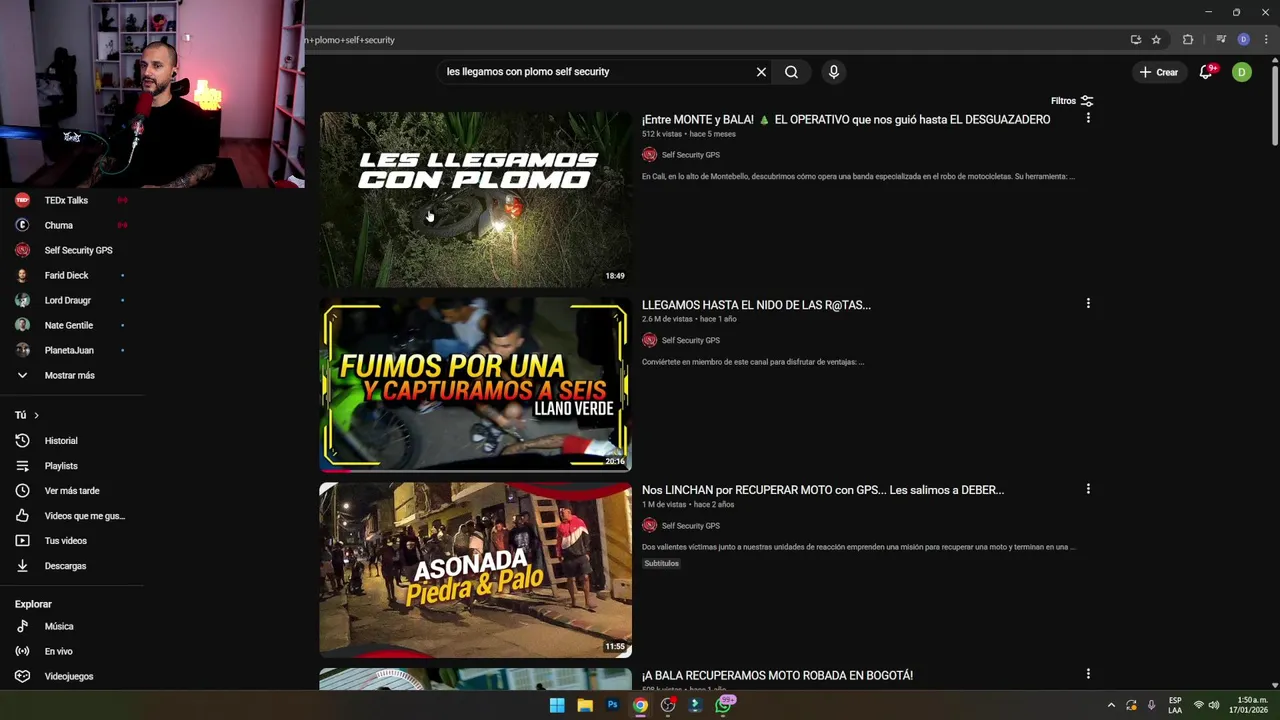
Task: Open File Explorer from the taskbar
Action: [x=585, y=705]
